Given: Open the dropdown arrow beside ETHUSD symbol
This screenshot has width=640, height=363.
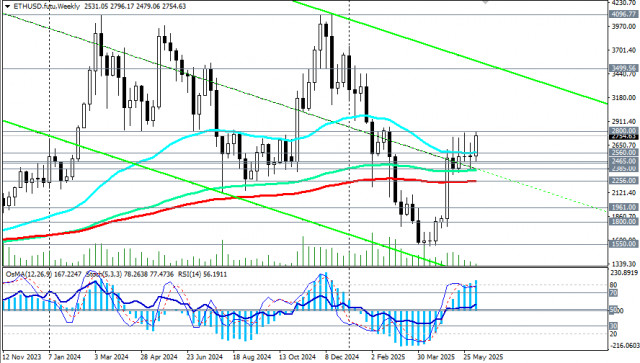Looking at the screenshot, I should (x=7, y=6).
